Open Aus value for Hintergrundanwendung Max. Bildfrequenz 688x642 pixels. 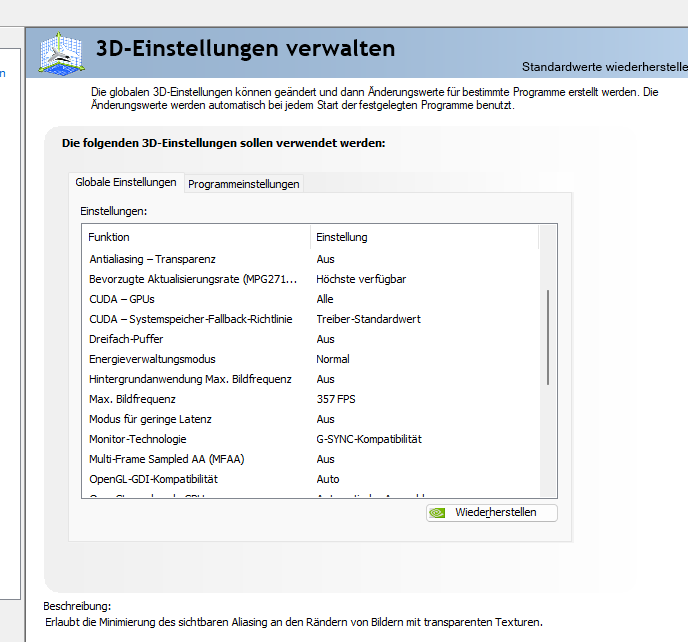pos(326,379)
